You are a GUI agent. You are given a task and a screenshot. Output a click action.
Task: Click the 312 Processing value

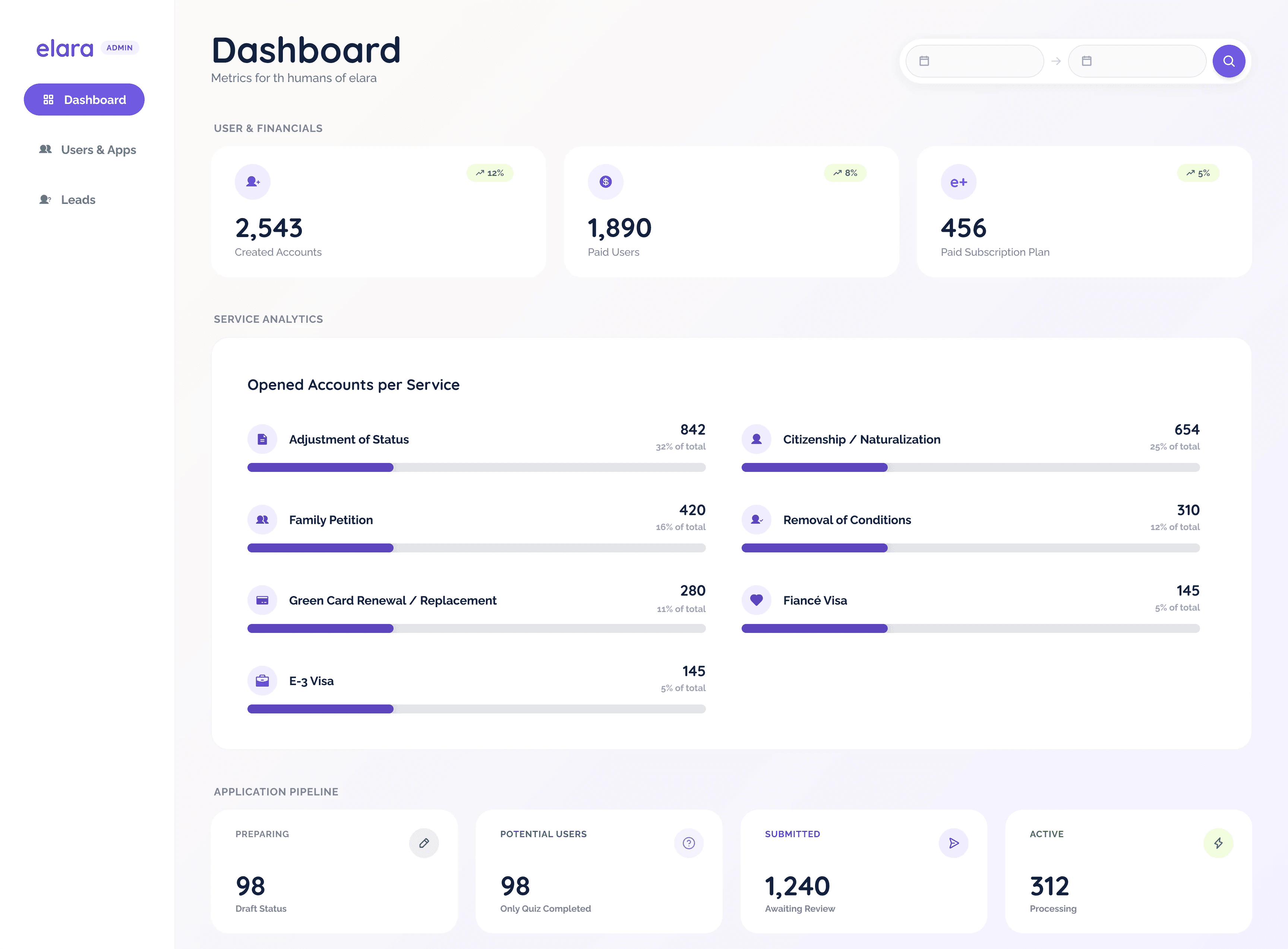[x=1049, y=886]
